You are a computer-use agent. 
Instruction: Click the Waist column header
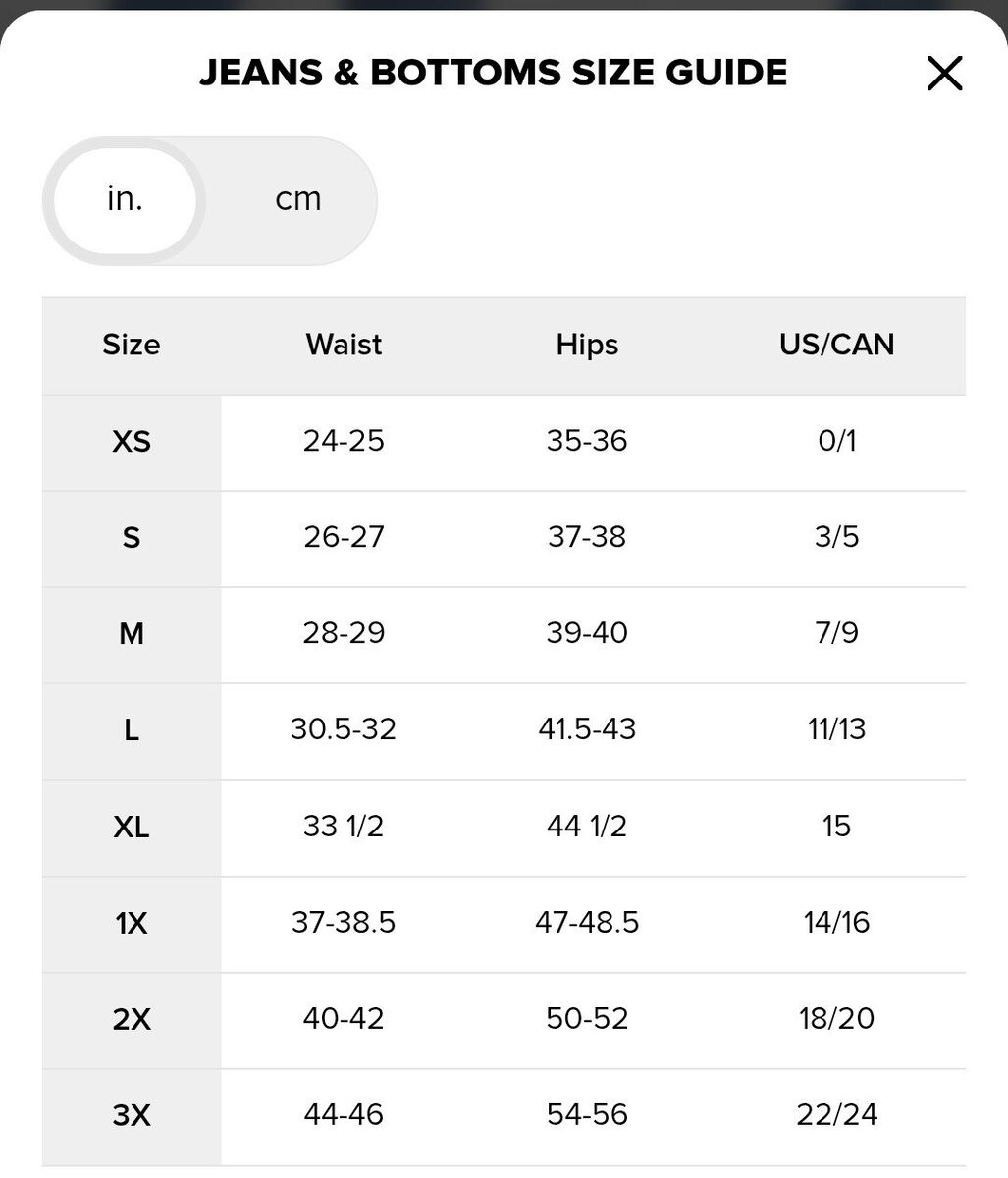click(x=344, y=345)
